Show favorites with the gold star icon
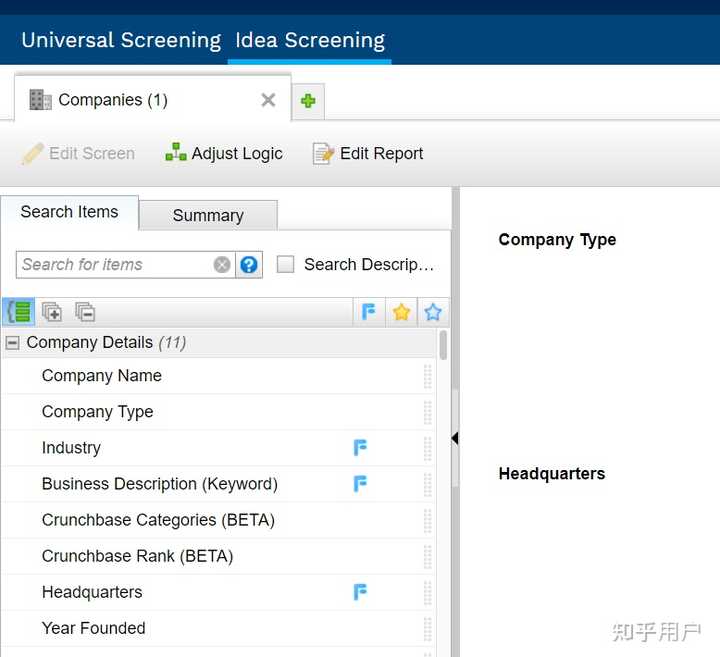Screen dimensions: 720x657 pos(401,312)
